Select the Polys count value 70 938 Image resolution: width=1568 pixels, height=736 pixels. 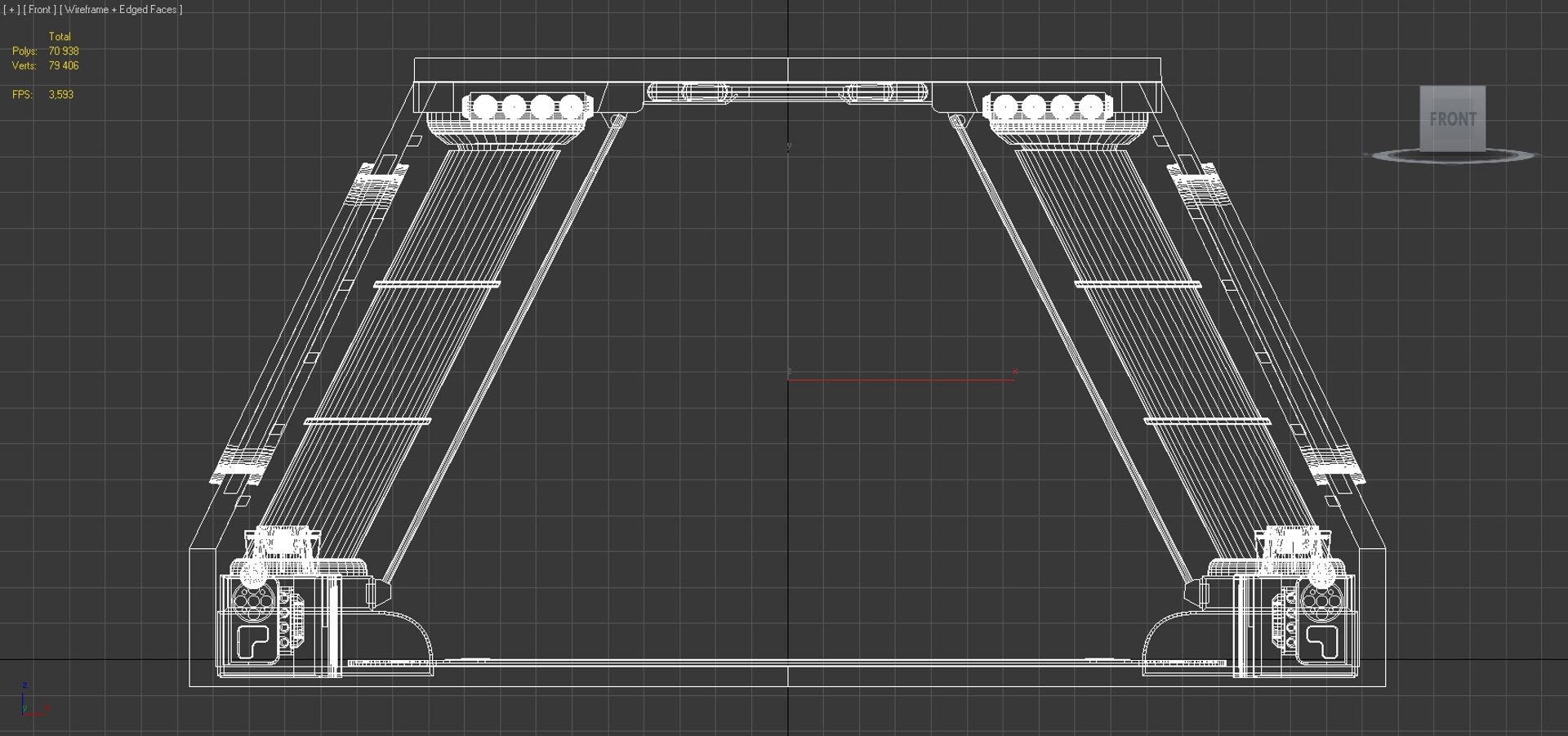64,51
